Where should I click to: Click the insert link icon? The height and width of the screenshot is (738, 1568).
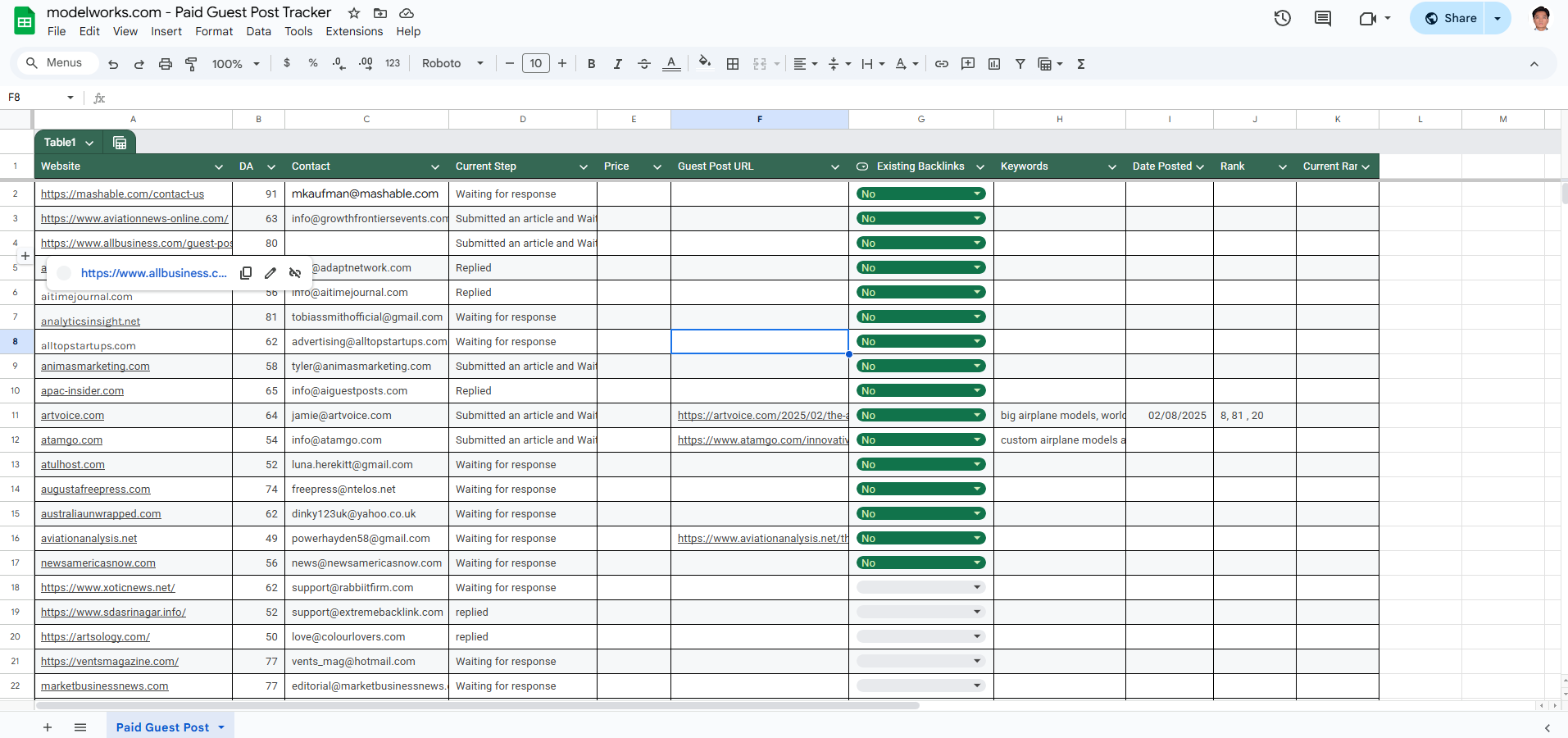pos(942,64)
